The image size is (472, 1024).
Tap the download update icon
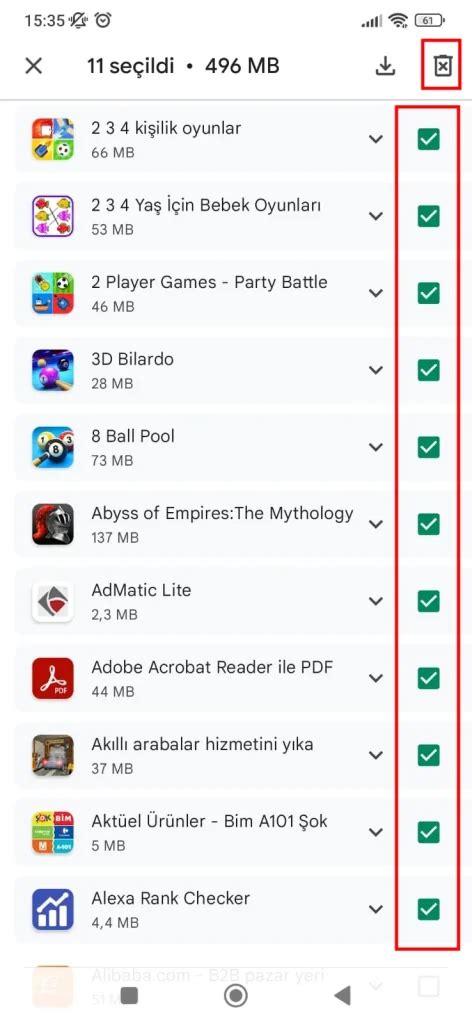point(386,66)
